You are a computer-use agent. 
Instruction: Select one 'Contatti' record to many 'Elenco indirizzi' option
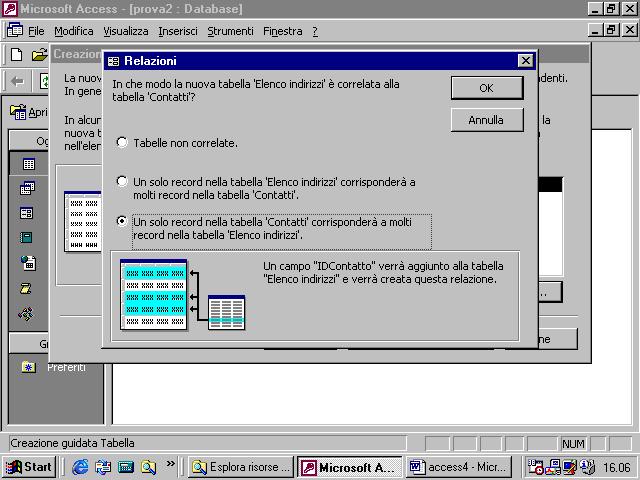tap(122, 221)
